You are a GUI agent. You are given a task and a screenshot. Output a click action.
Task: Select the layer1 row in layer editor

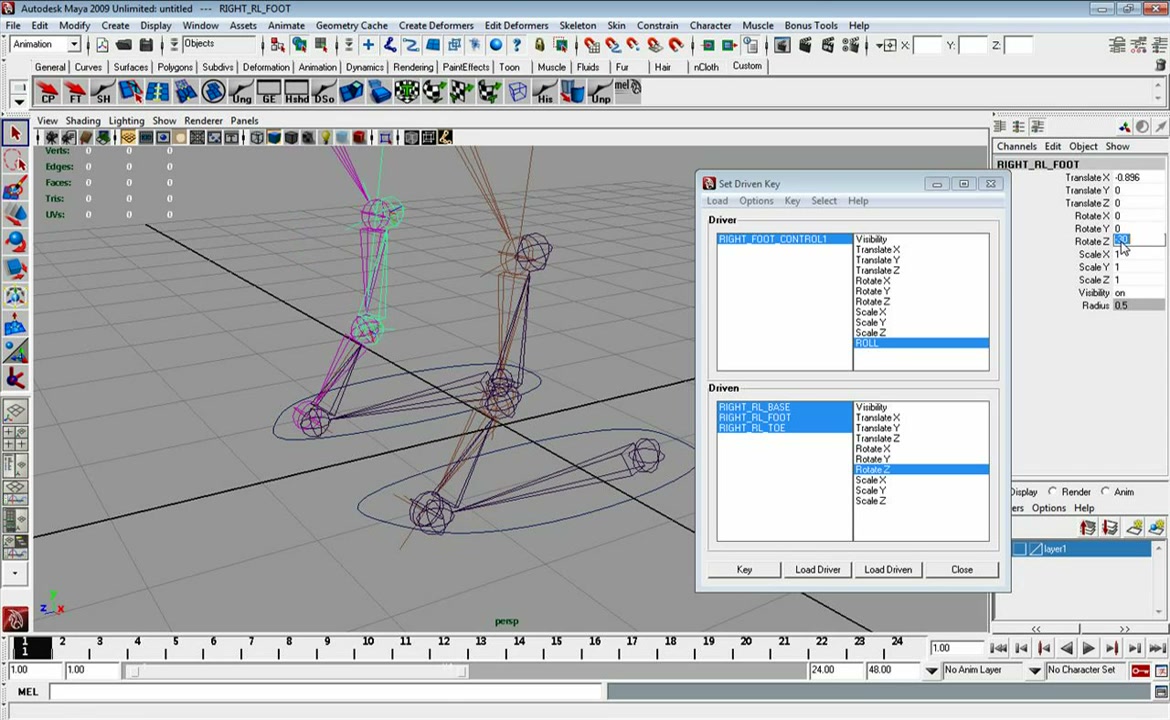tap(1082, 549)
